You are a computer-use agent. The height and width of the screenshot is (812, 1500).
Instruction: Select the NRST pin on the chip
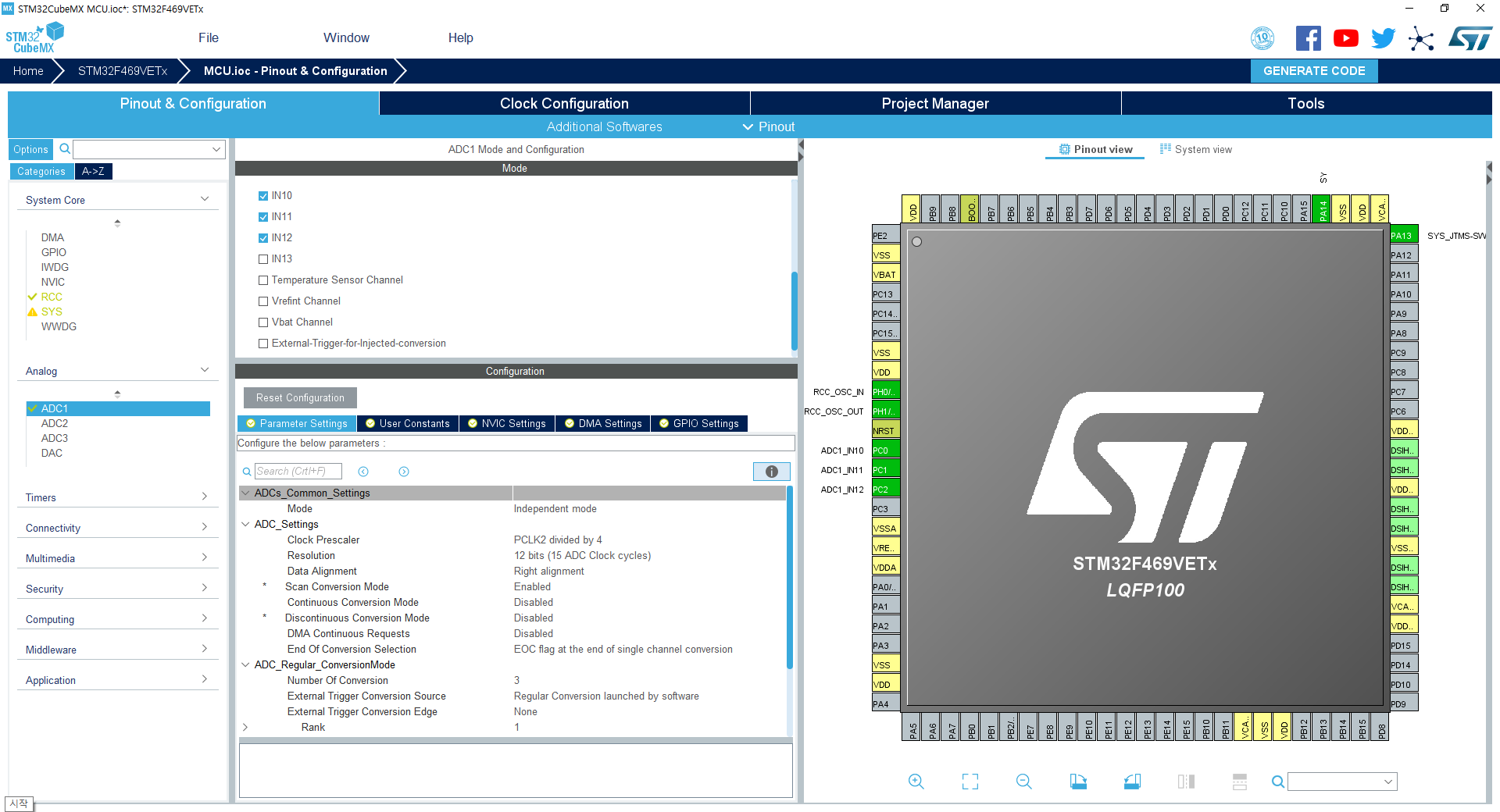point(886,430)
